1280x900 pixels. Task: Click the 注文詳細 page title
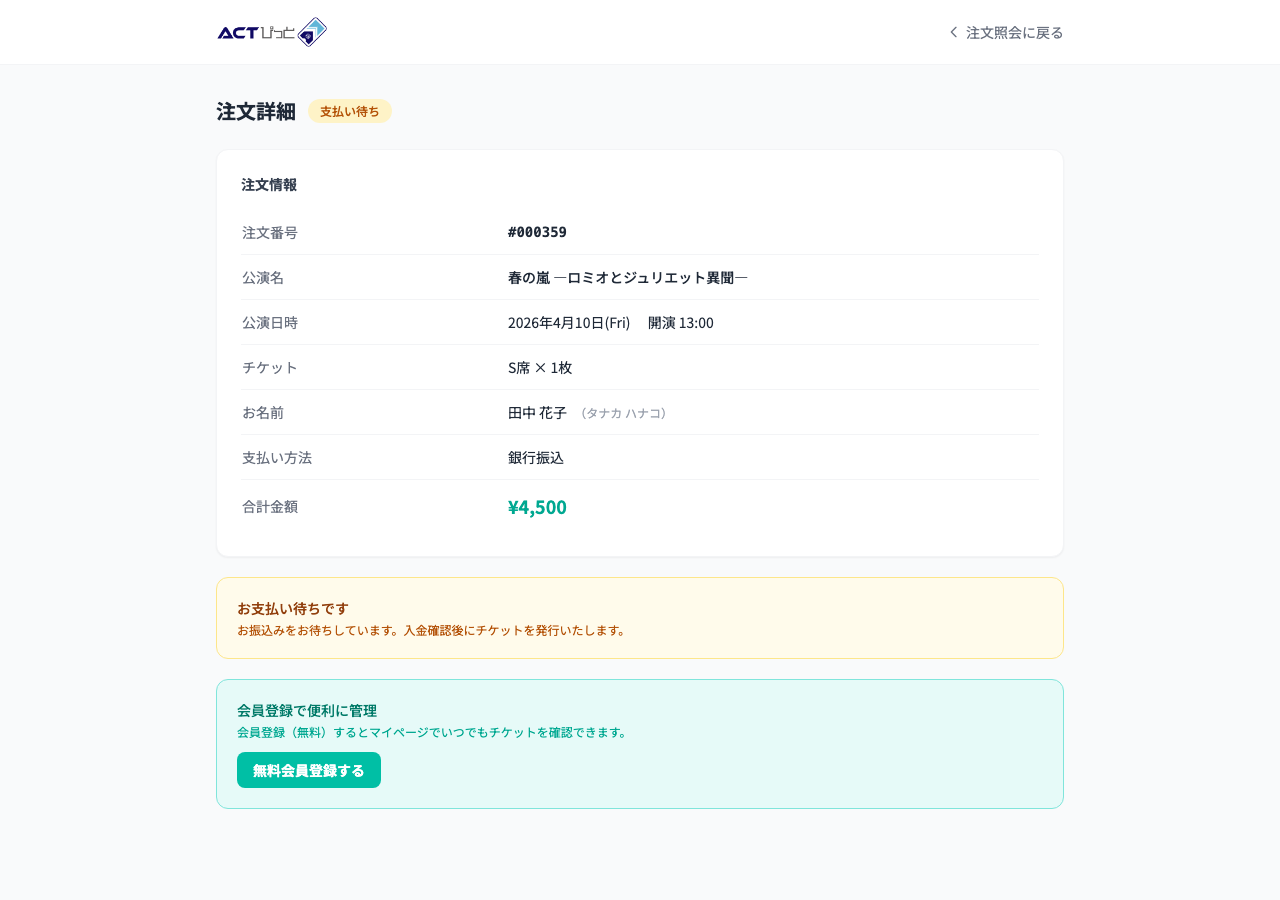[256, 112]
